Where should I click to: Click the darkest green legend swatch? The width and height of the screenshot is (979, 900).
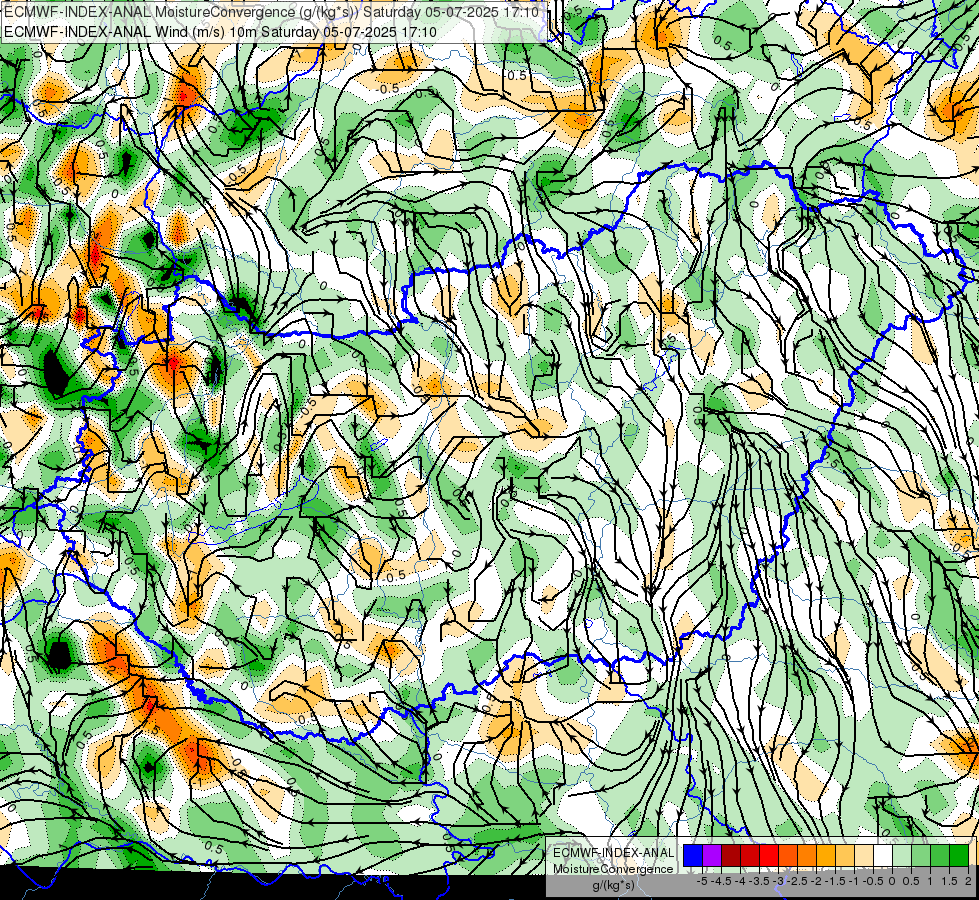point(959,856)
